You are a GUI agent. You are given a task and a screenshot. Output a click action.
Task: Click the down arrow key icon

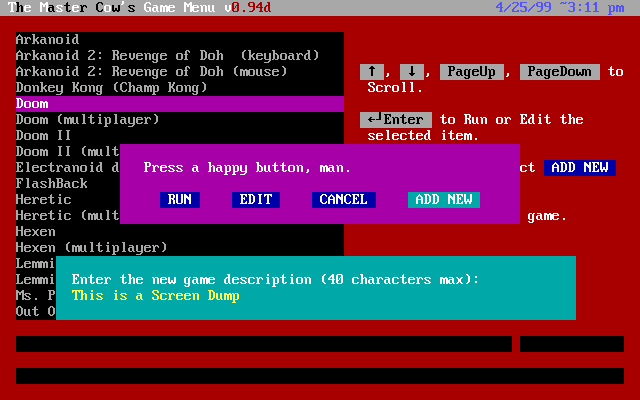412,72
